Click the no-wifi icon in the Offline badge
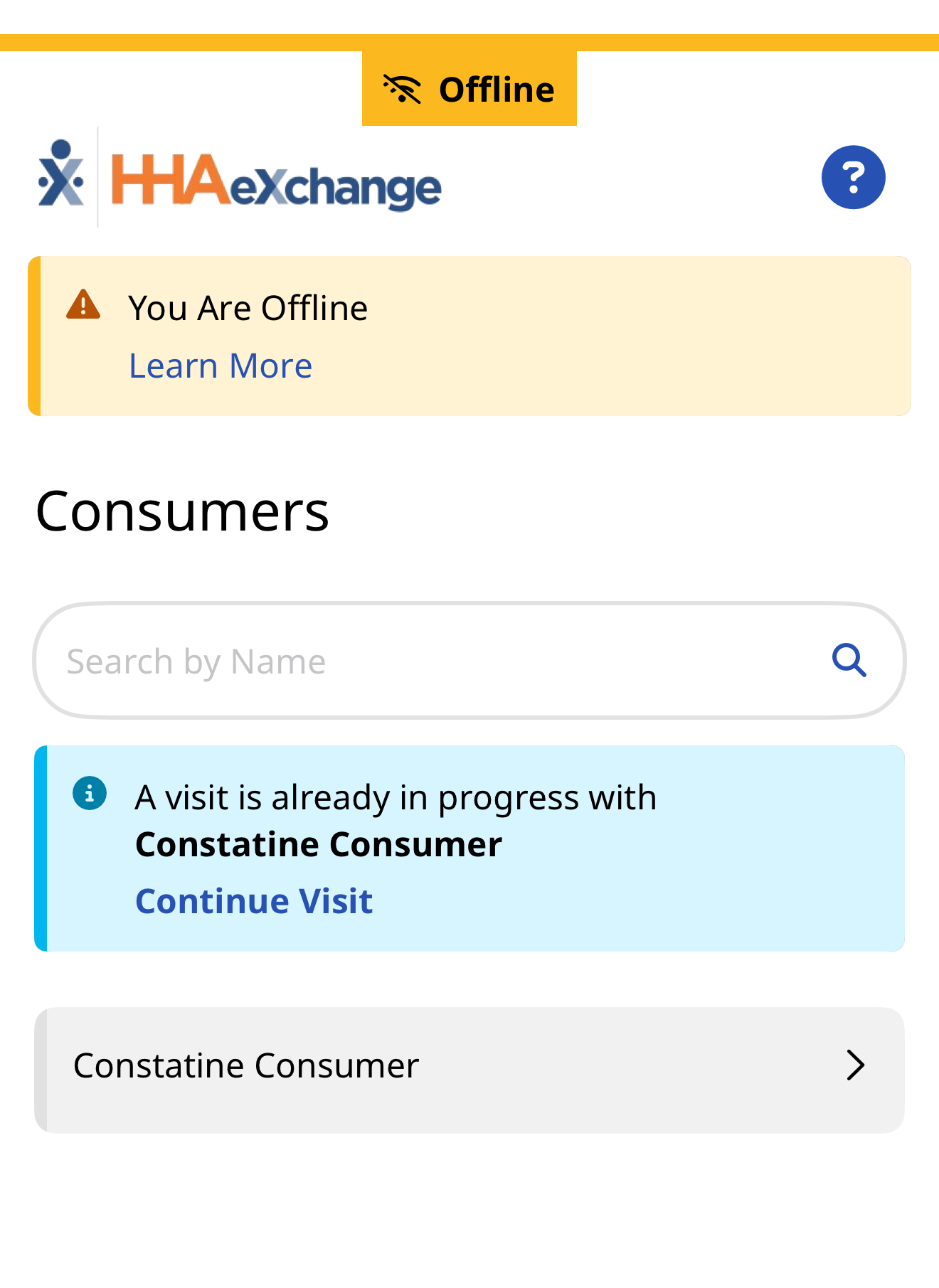Viewport: 939px width, 1288px height. (402, 90)
